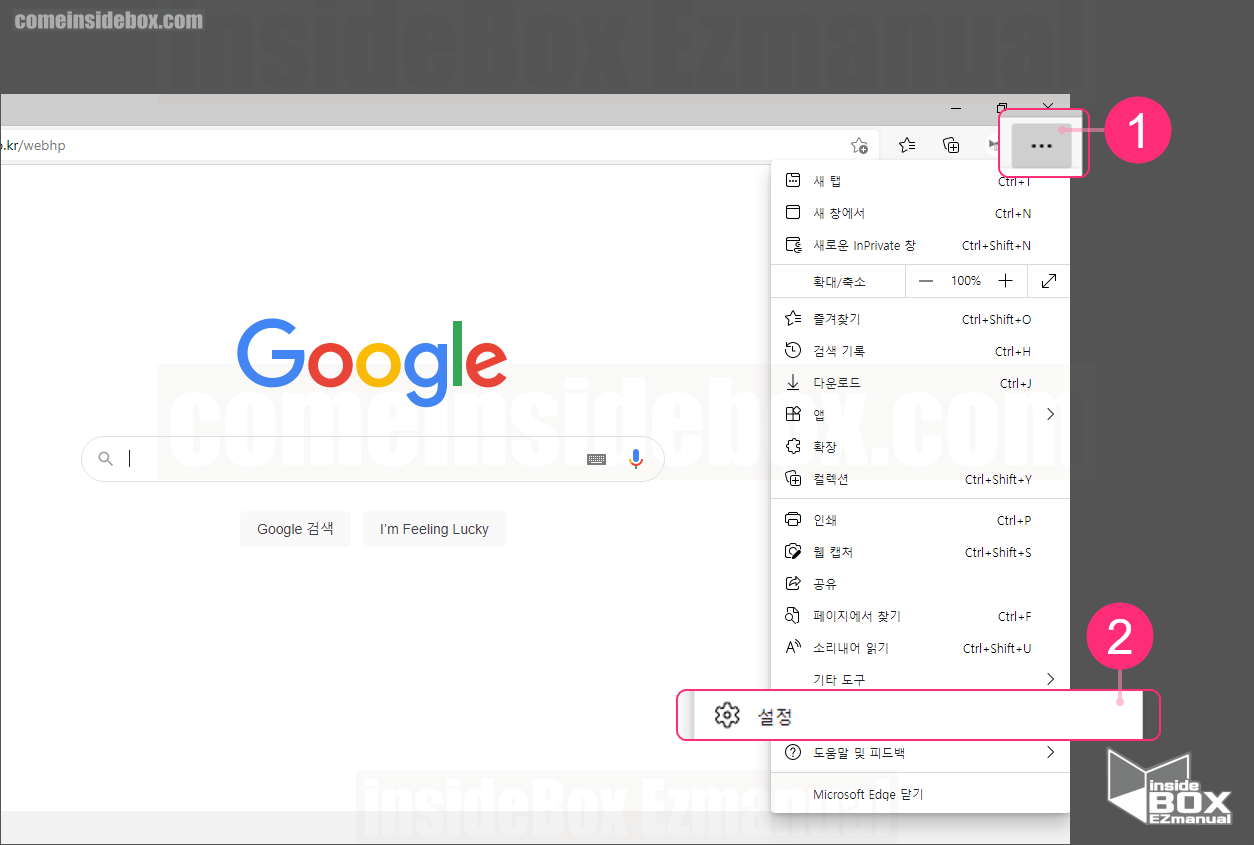Open 검색 기록 history entry
This screenshot has height=845, width=1254.
point(920,351)
